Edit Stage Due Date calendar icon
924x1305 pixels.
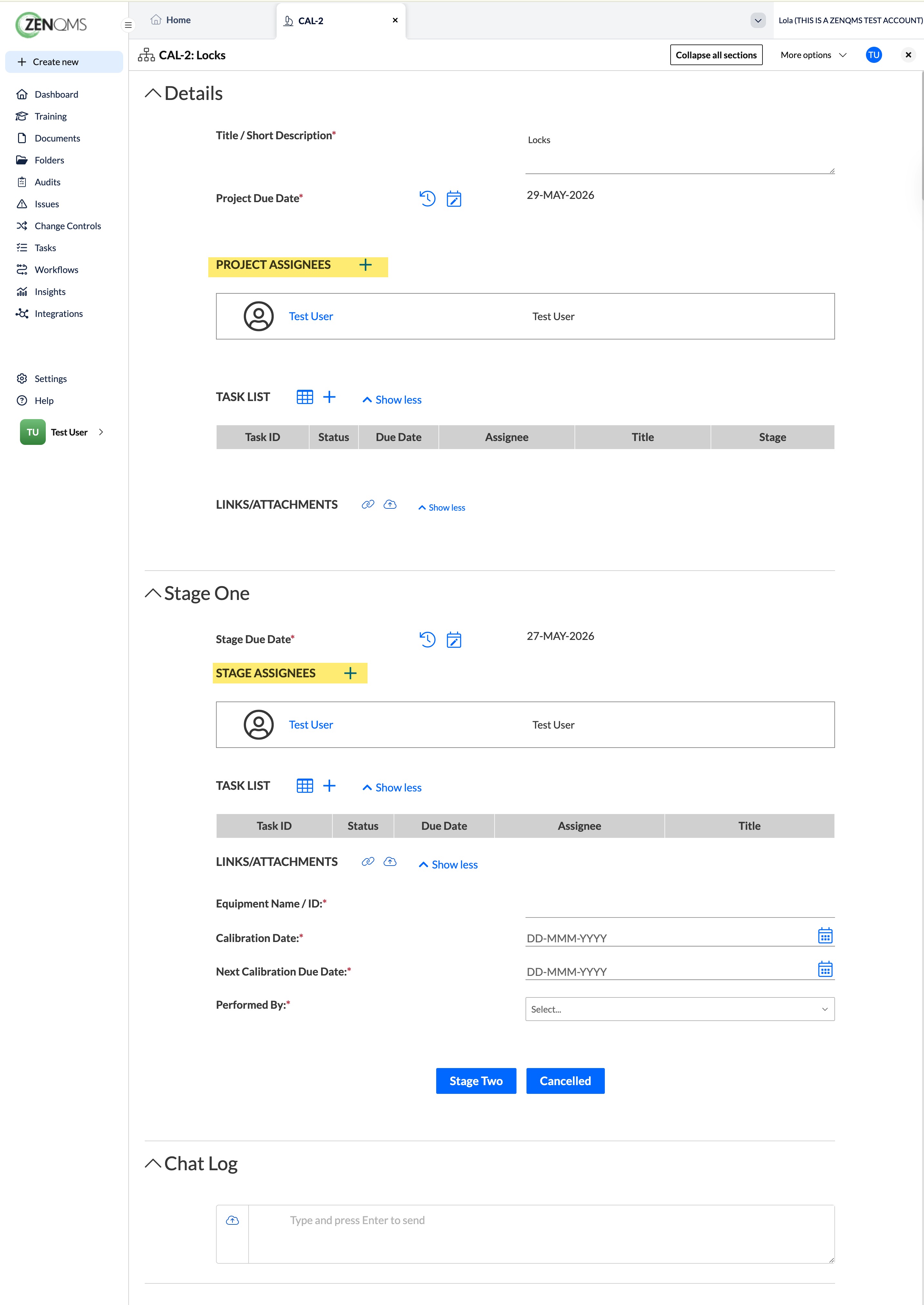click(454, 639)
